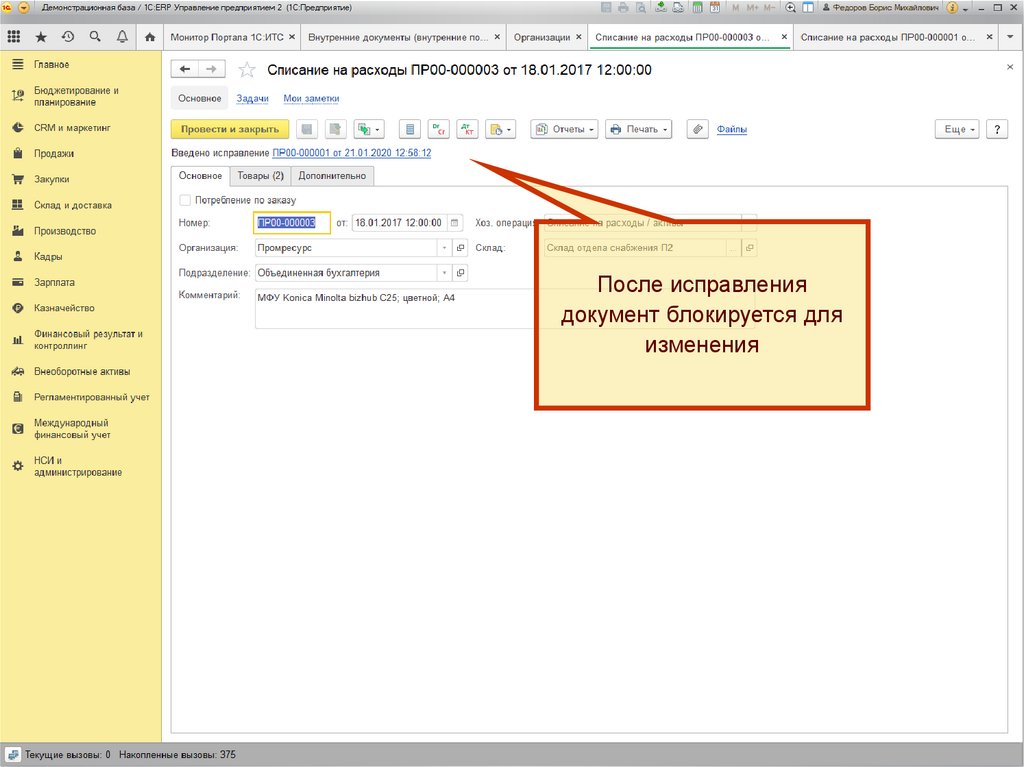Click the search magnifier icon
Viewport: 1024px width, 767px height.
(95, 37)
